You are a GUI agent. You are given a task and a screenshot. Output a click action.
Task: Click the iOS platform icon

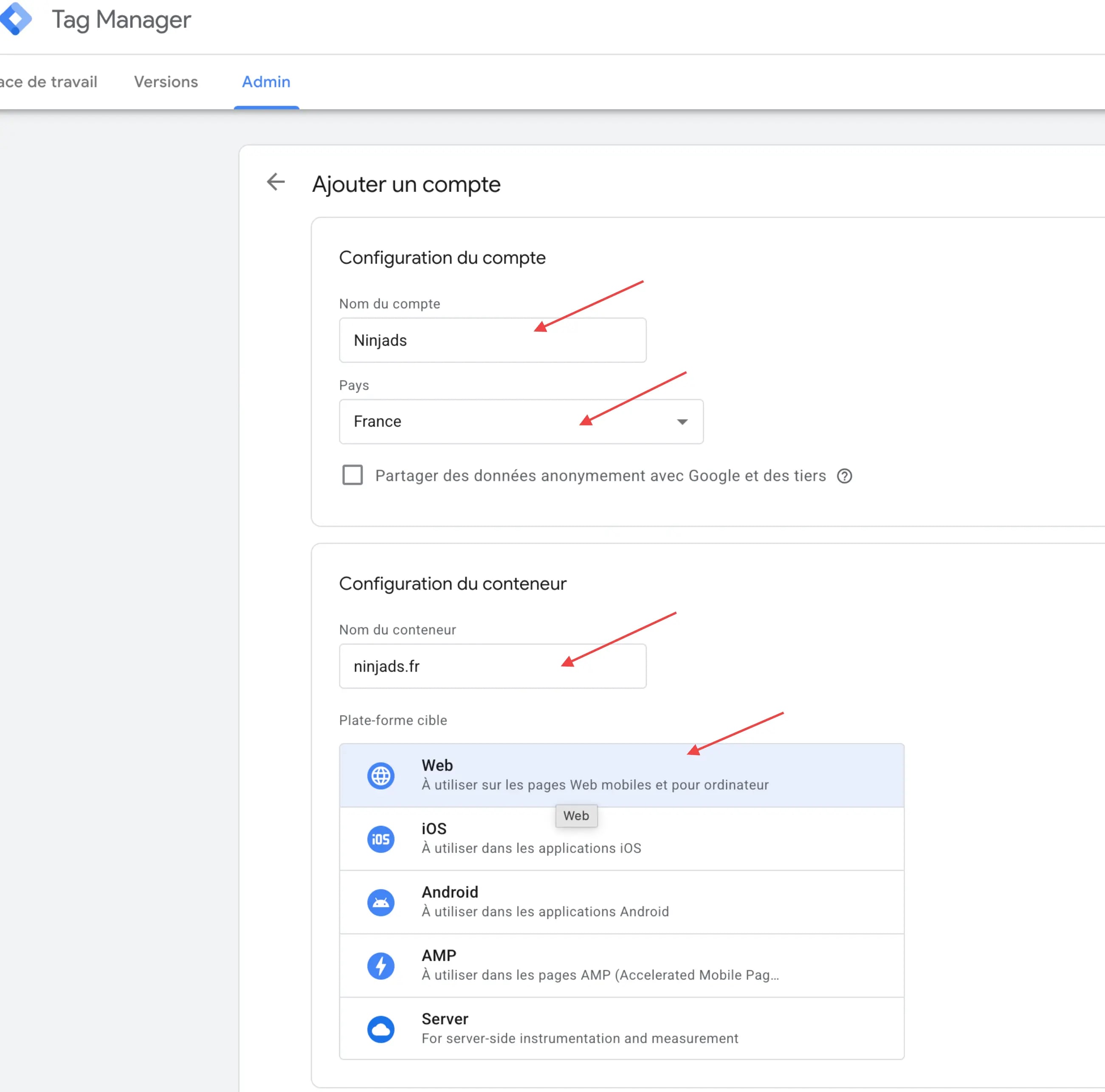[x=381, y=839]
